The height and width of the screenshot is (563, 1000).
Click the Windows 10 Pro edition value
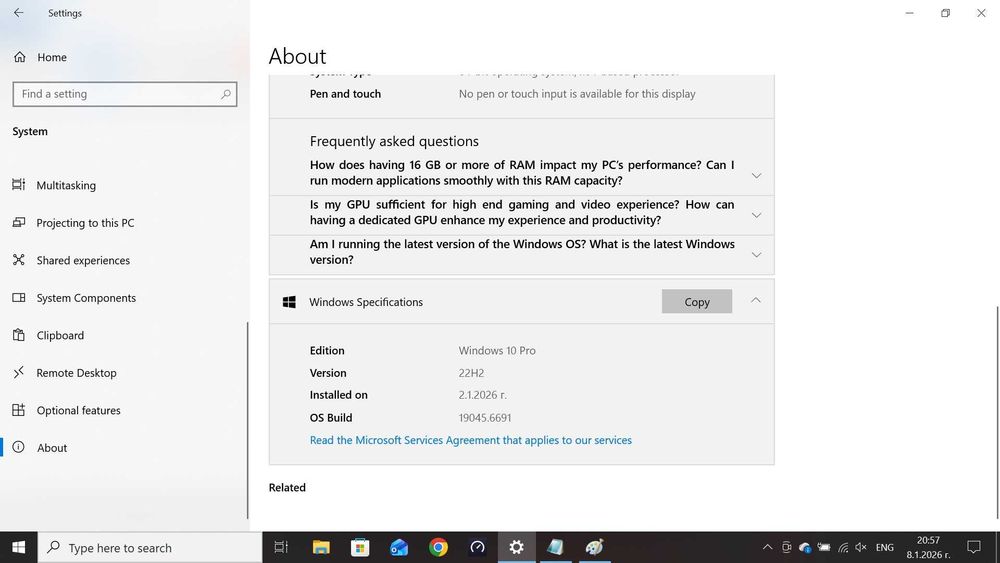coord(497,351)
